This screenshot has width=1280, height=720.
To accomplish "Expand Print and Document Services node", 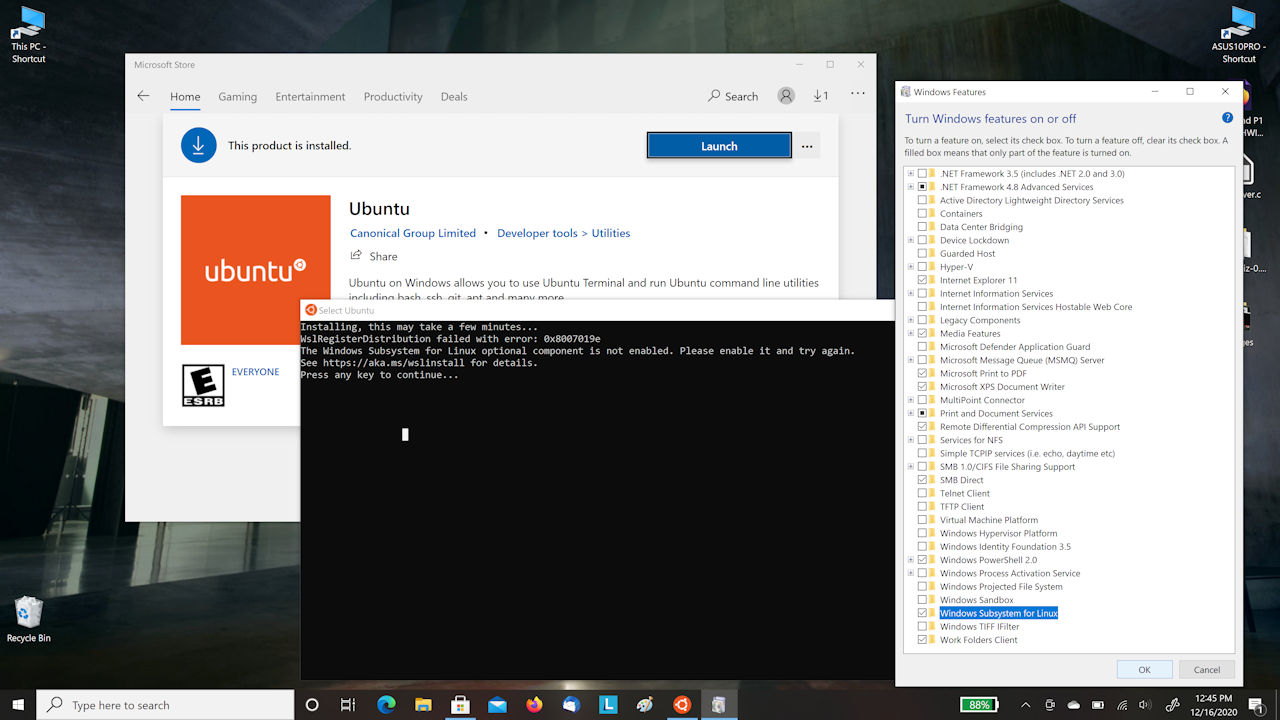I will click(911, 414).
